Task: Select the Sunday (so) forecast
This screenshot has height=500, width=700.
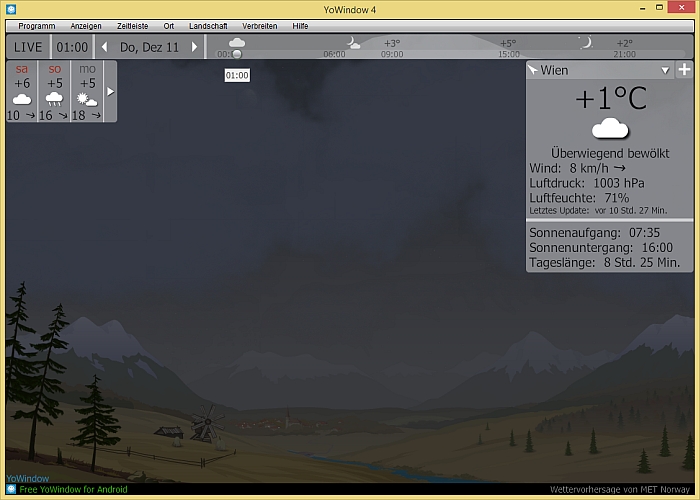Action: click(x=54, y=92)
